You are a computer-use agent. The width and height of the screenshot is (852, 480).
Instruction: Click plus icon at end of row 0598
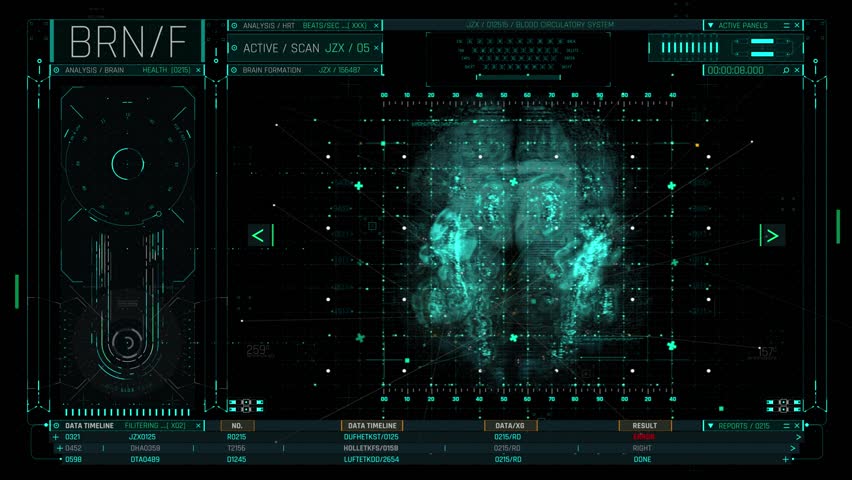pos(785,459)
